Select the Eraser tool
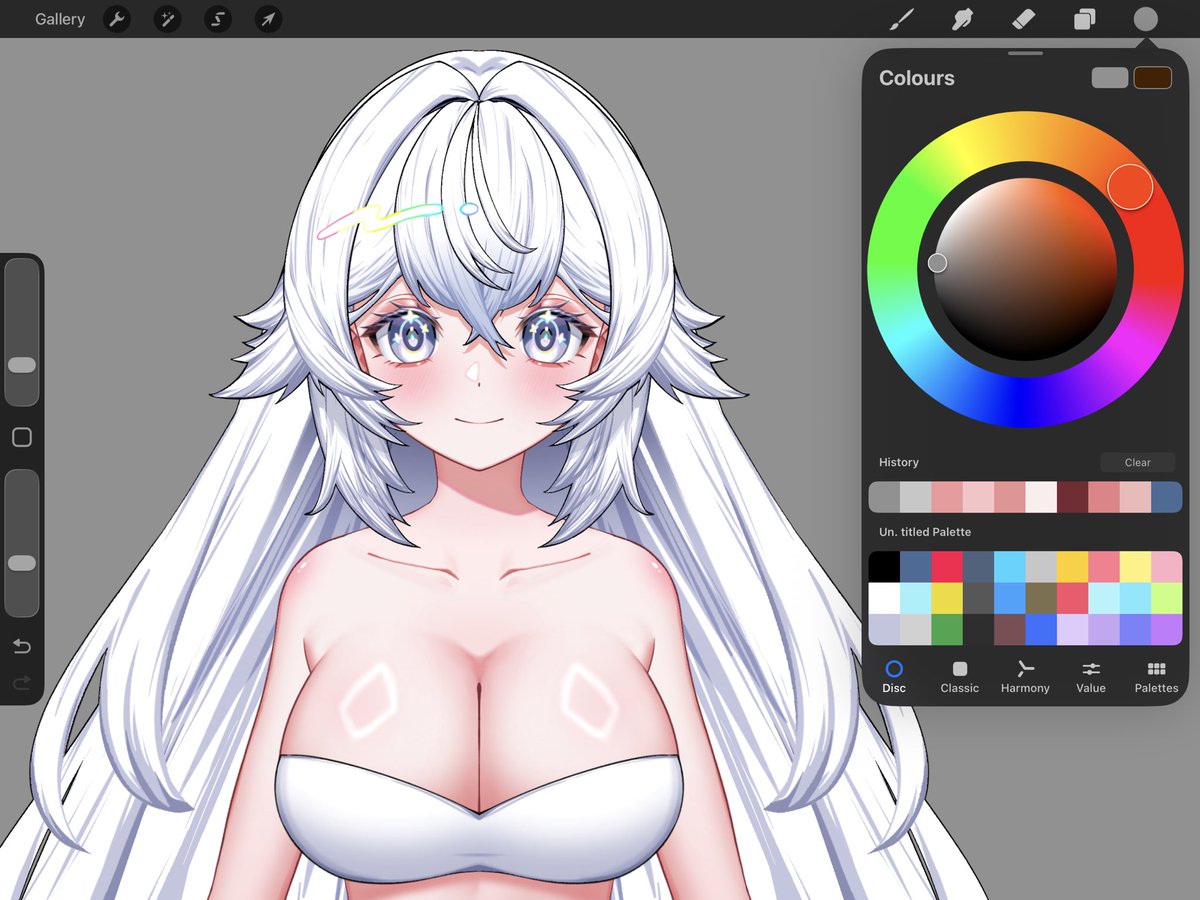The height and width of the screenshot is (900, 1200). [1022, 19]
